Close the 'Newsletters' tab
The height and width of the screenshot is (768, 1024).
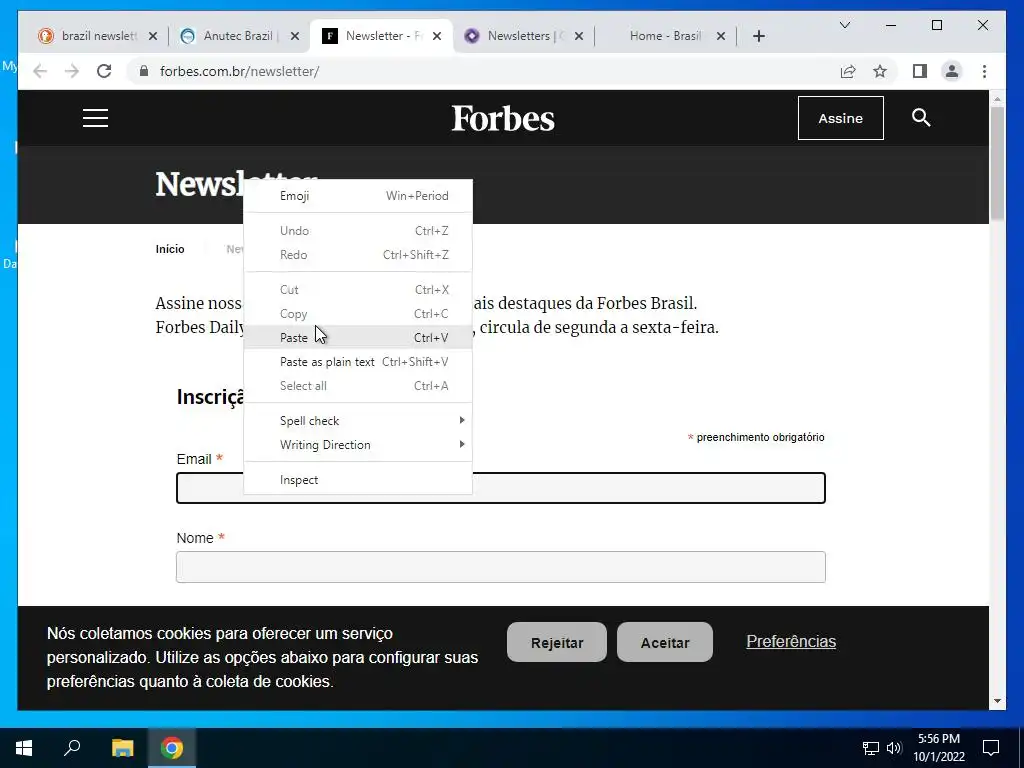coord(579,36)
